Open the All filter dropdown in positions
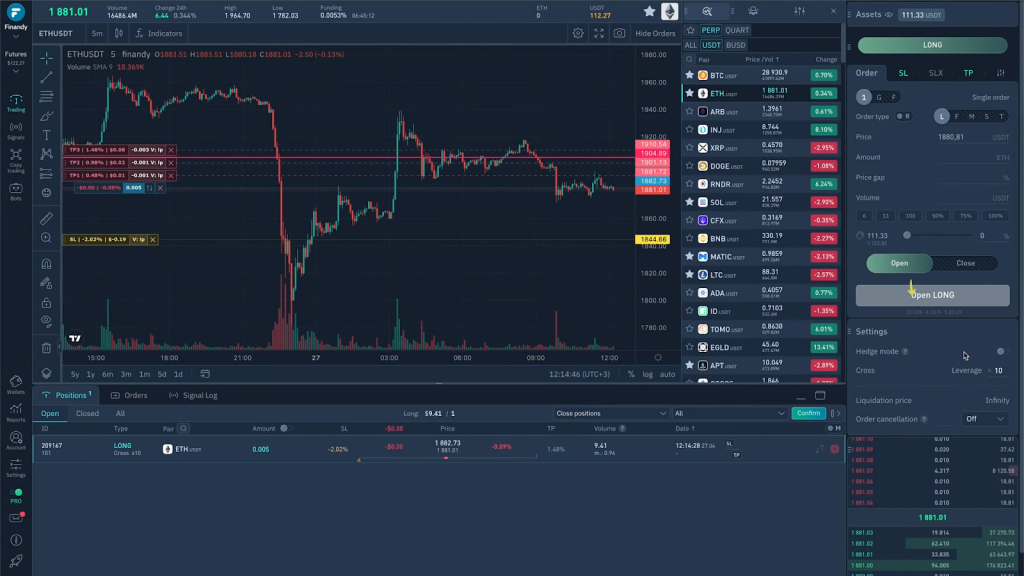 [729, 413]
